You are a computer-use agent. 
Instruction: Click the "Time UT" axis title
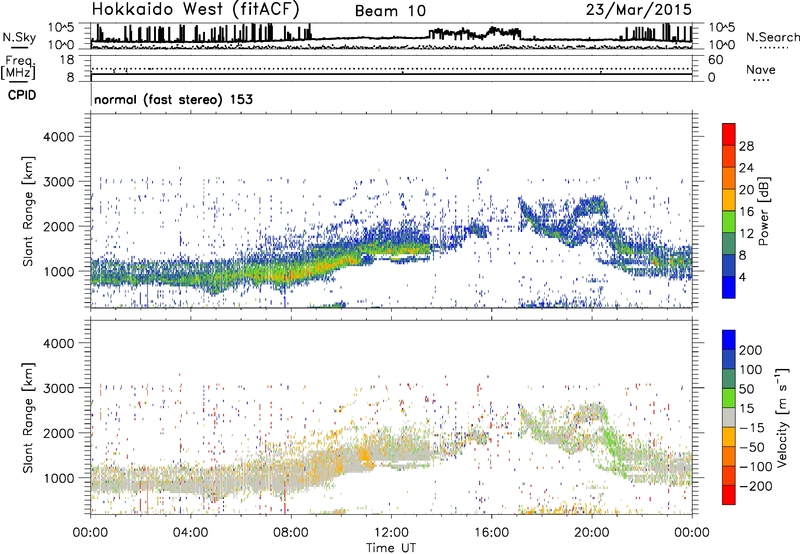[391, 547]
